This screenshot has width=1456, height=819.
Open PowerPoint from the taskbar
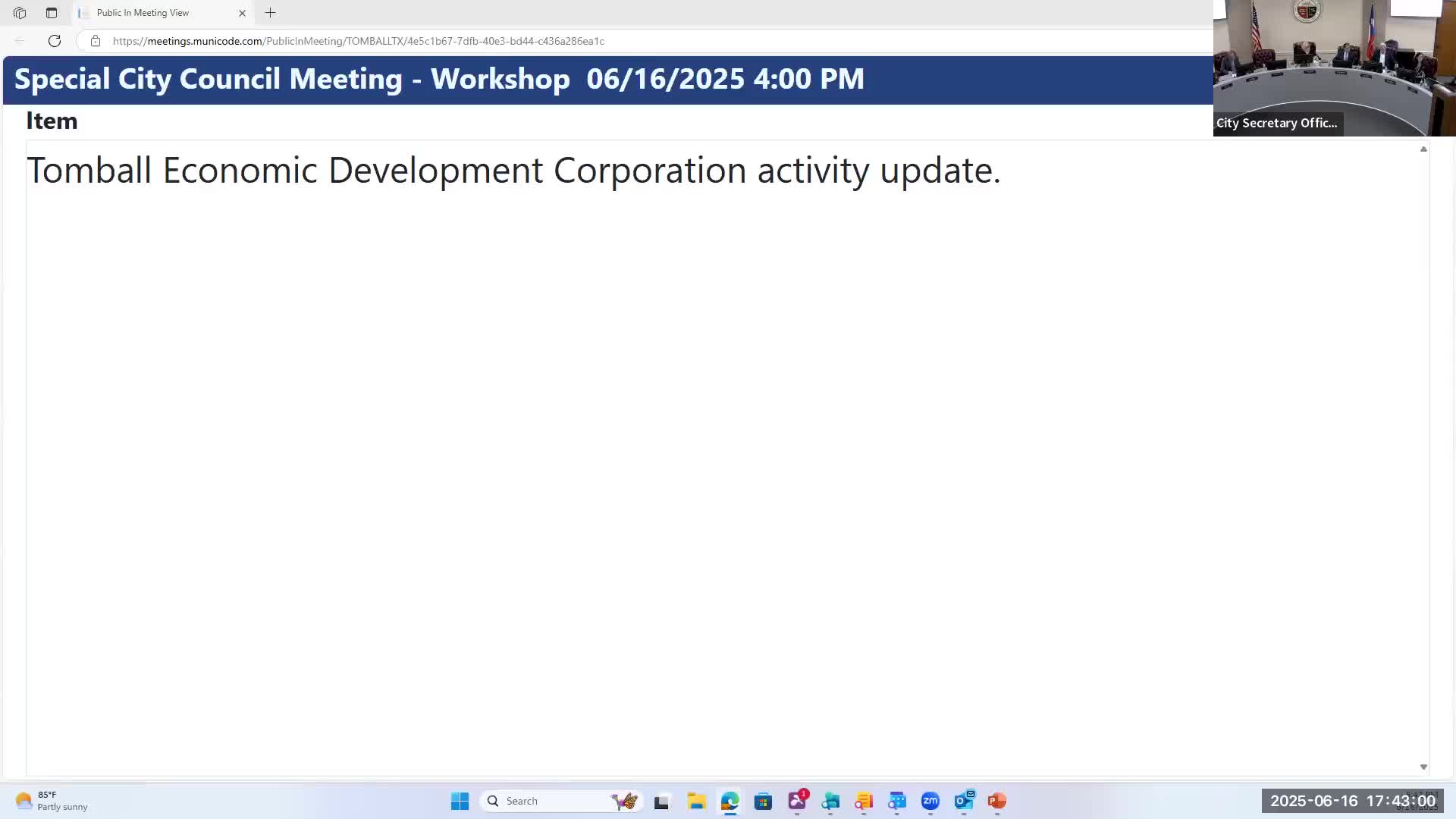click(997, 801)
